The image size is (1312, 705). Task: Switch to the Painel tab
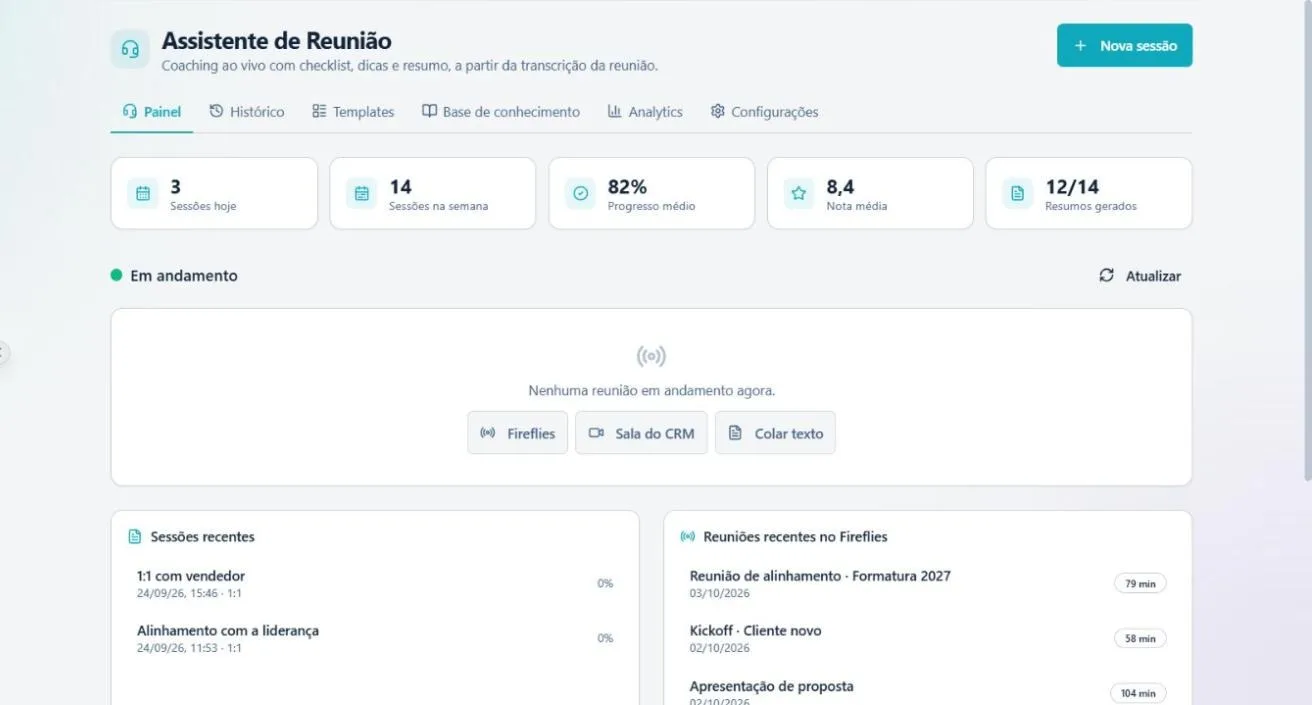pyautogui.click(x=152, y=112)
